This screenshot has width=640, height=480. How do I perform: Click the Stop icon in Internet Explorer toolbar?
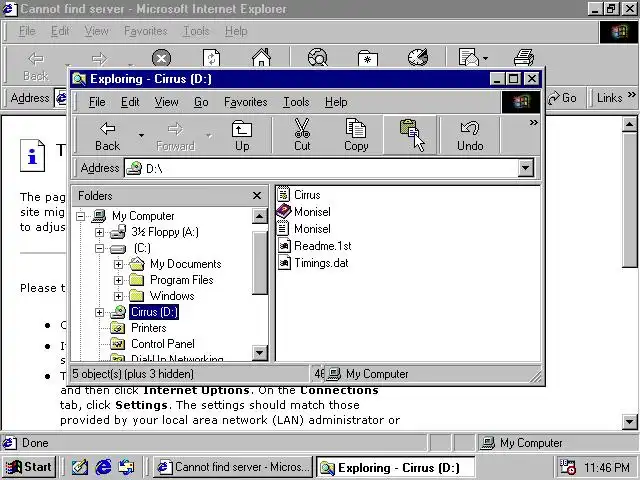click(161, 58)
